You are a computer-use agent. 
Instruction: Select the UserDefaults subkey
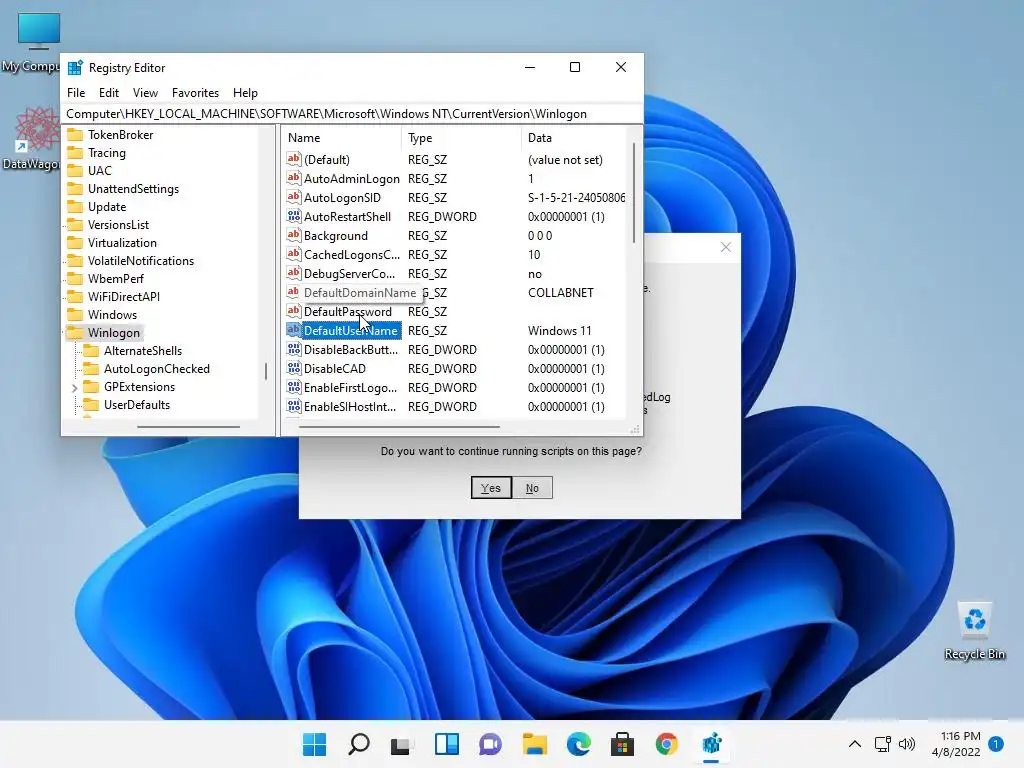[136, 405]
